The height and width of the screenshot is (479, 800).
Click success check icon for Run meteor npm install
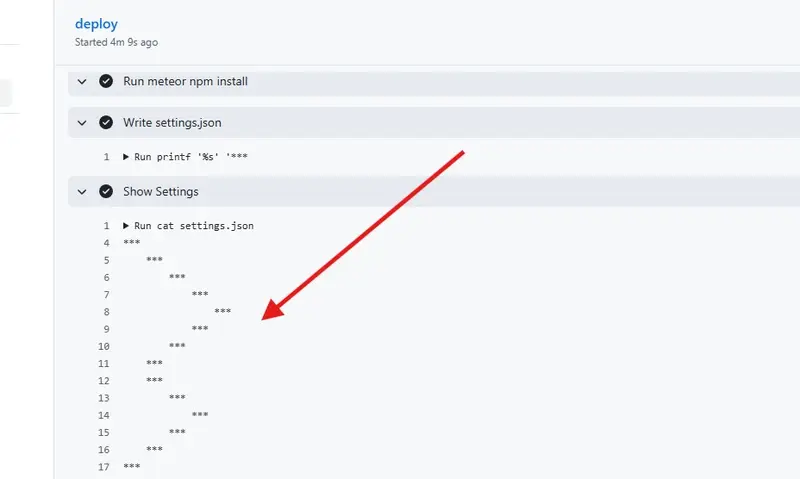click(106, 81)
